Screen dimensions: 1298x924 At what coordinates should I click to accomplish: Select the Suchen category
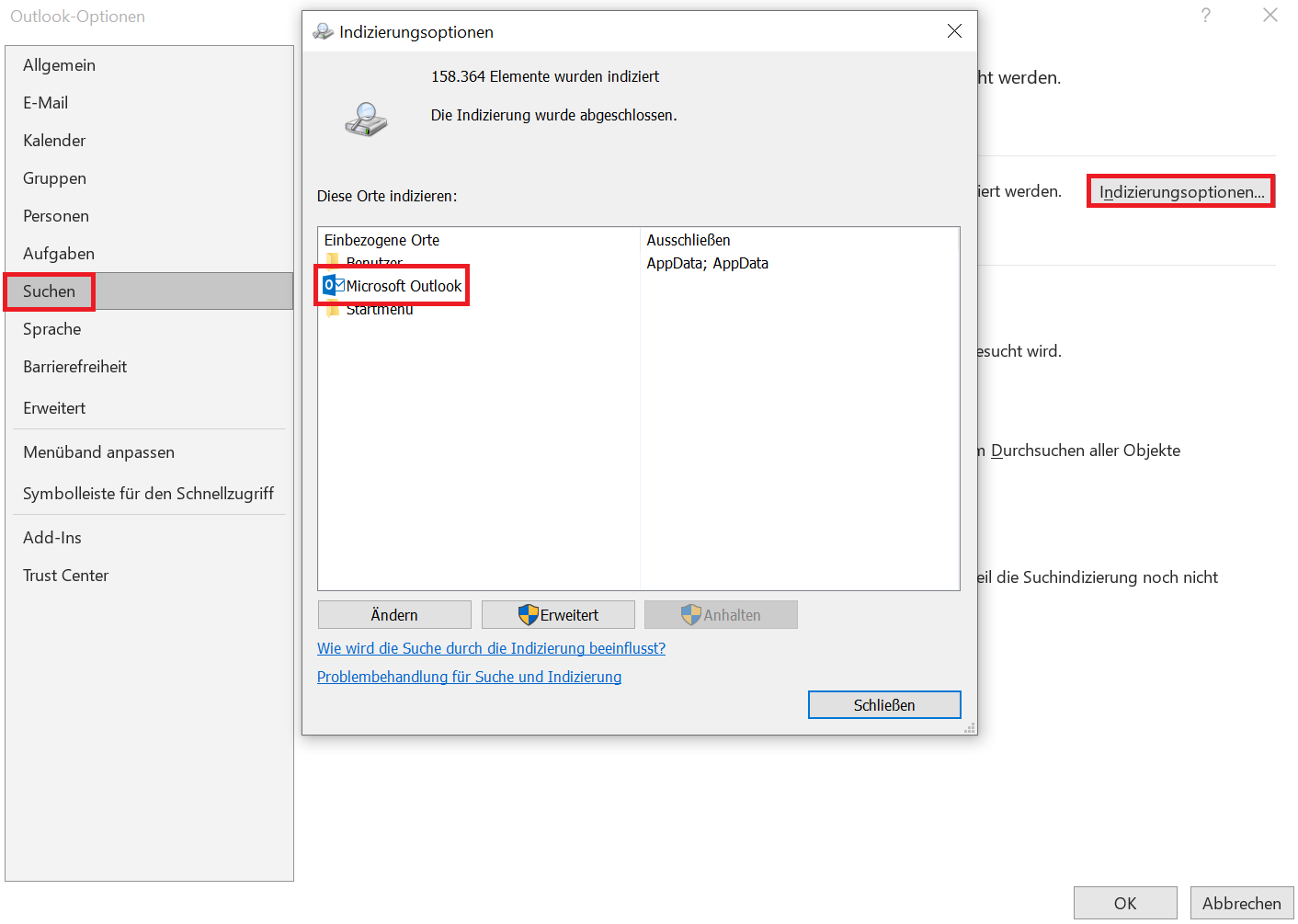pyautogui.click(x=149, y=291)
